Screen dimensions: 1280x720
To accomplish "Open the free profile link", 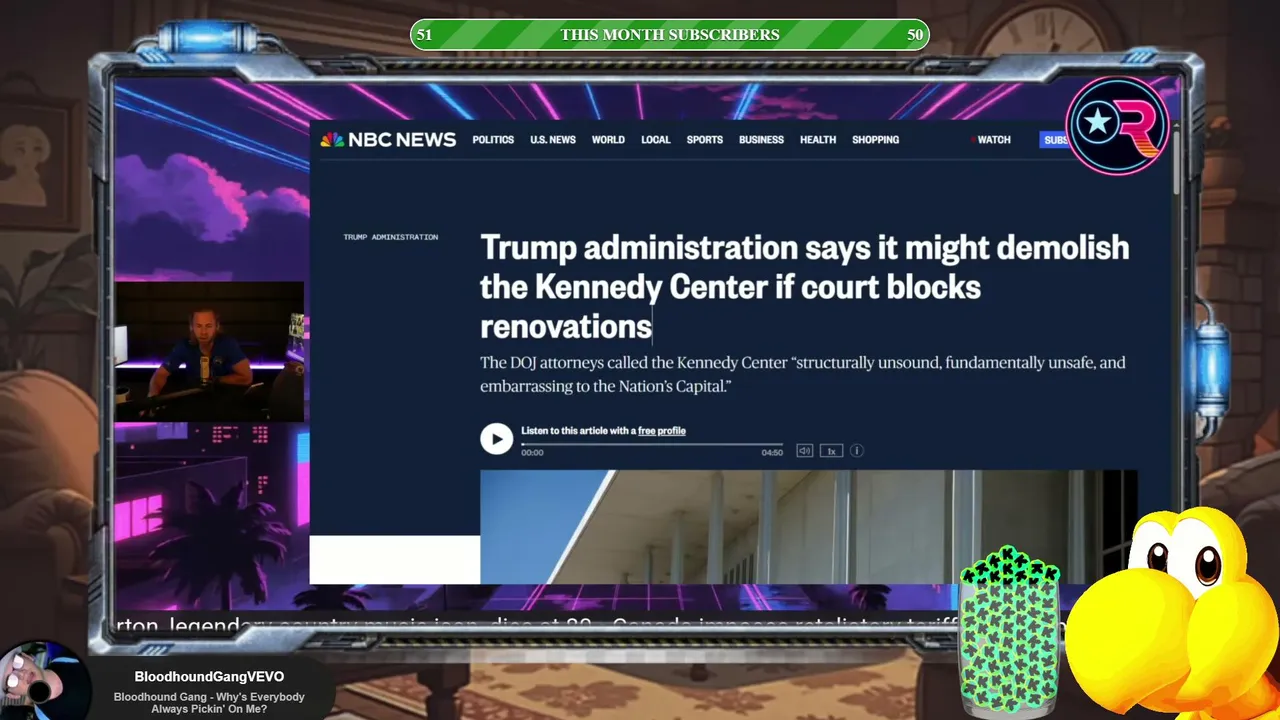I will (662, 431).
